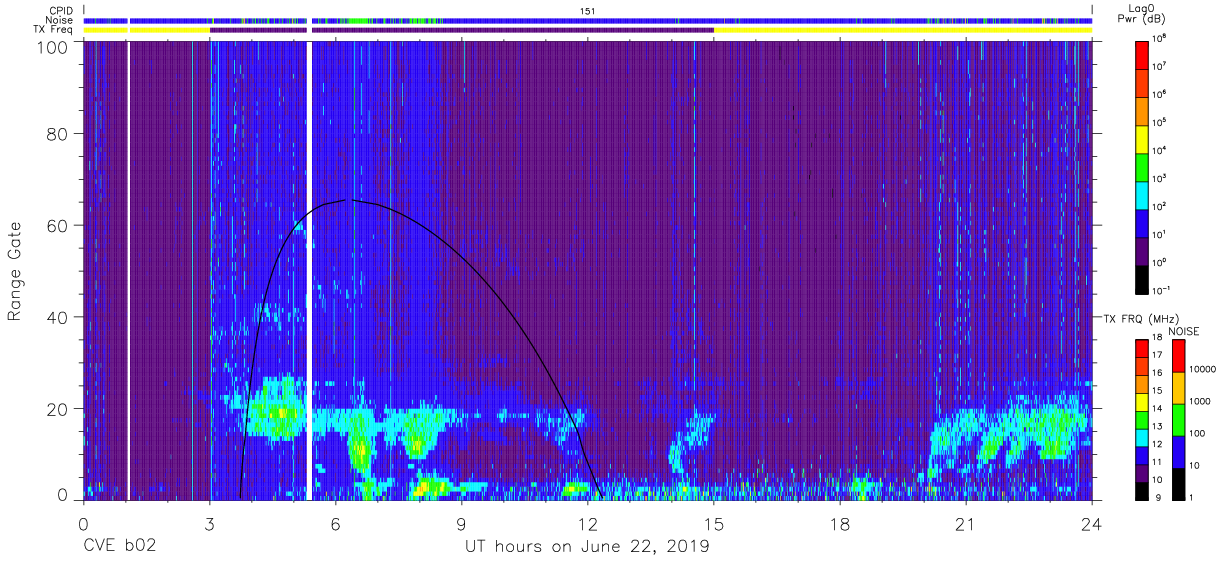This screenshot has height=567, width=1228.
Task: Click the cyan segment of the Lag0 Pwr colorbar
Action: [1143, 195]
